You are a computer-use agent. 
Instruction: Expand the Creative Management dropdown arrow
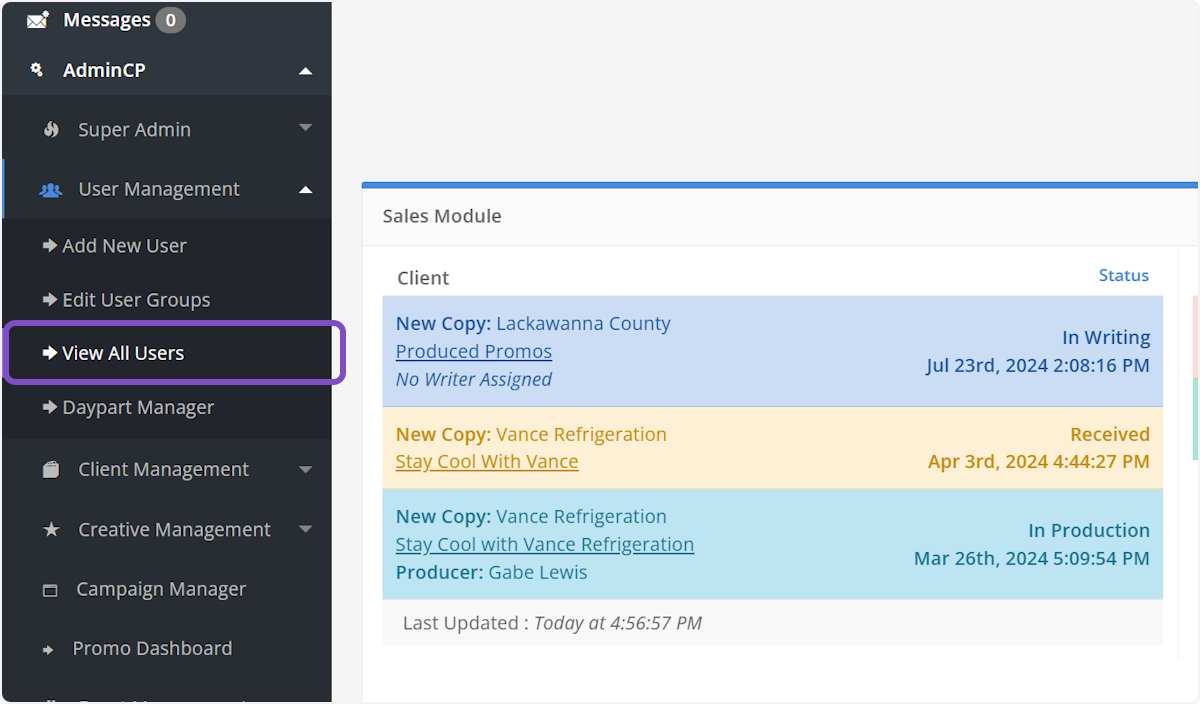tap(306, 529)
